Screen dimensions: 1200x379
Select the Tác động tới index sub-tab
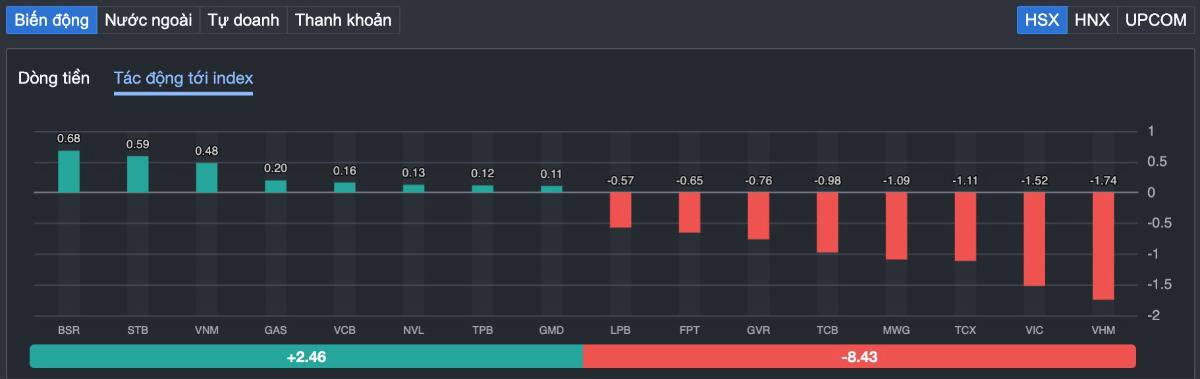(183, 78)
